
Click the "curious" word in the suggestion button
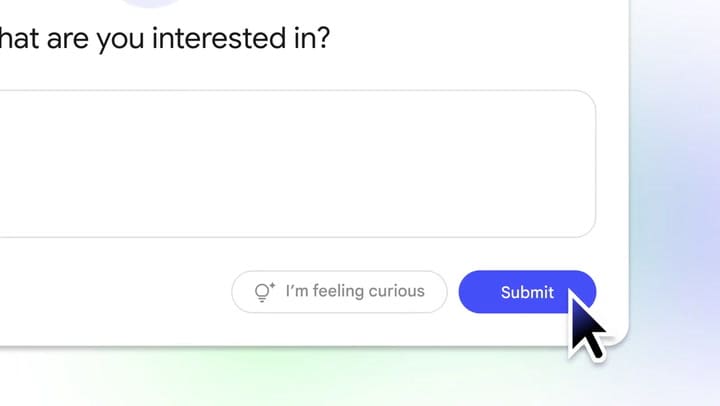tap(393, 292)
